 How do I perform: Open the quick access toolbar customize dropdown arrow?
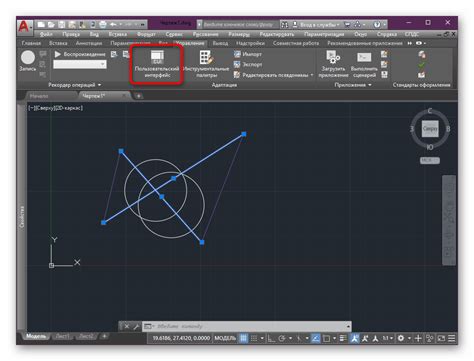tap(142, 25)
